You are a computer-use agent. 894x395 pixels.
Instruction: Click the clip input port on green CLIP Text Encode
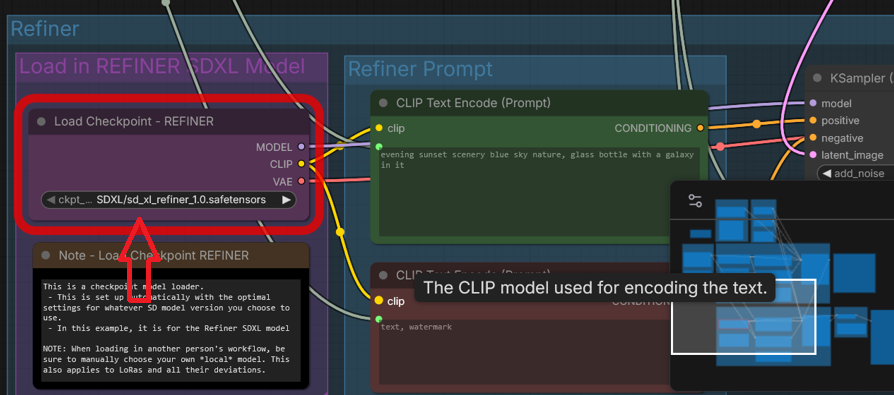click(x=379, y=128)
